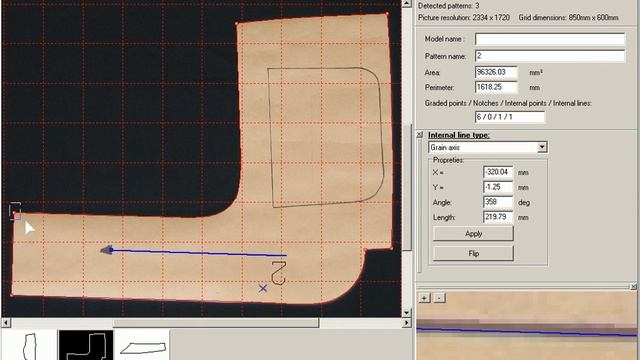Close the zoom preview panel

pos(633,287)
